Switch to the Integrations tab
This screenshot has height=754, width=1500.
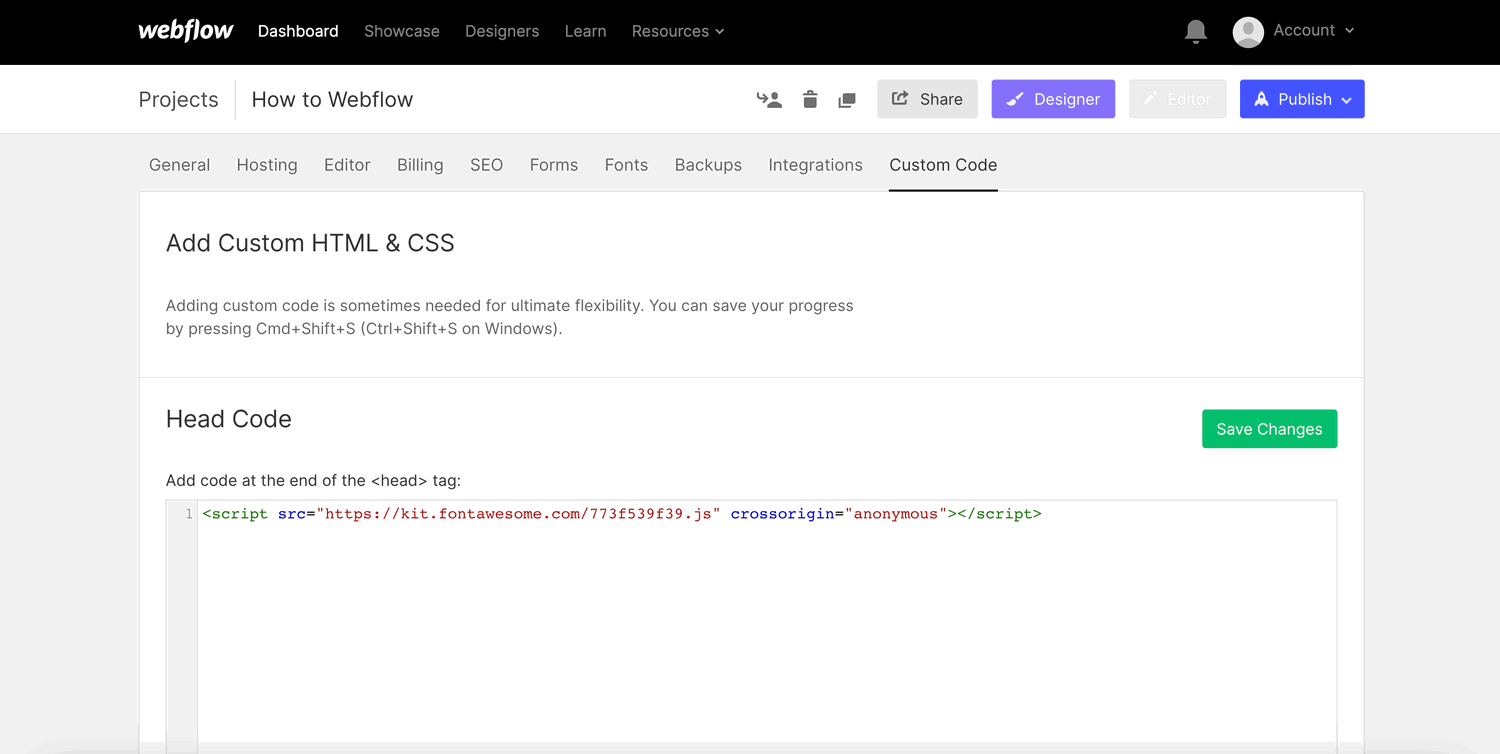click(816, 165)
